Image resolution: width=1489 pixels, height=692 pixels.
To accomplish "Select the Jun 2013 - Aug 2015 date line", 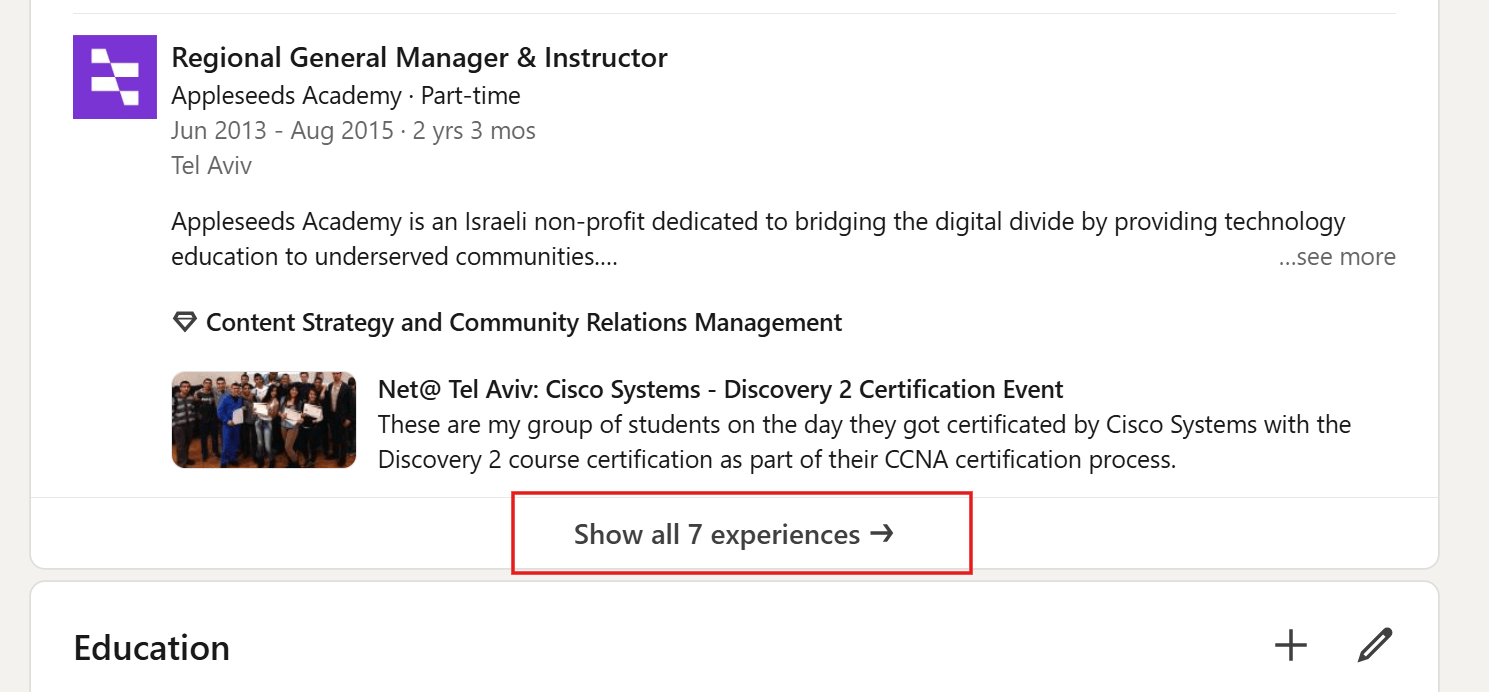I will point(282,131).
